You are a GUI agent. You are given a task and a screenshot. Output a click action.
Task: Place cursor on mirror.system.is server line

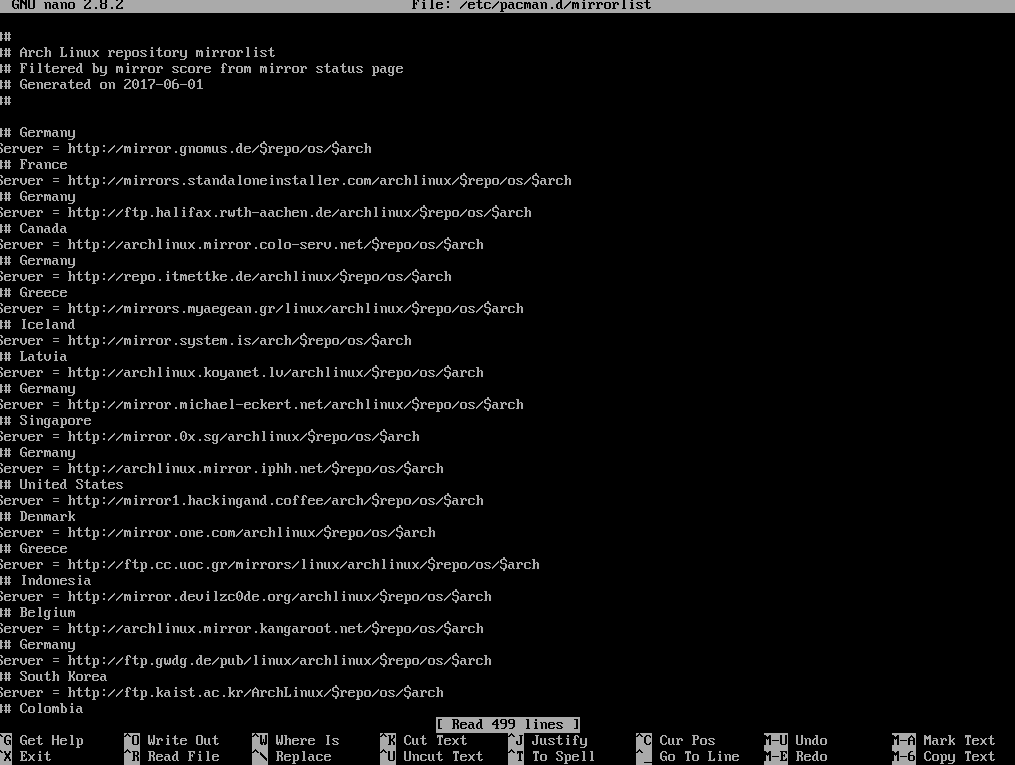pos(206,341)
